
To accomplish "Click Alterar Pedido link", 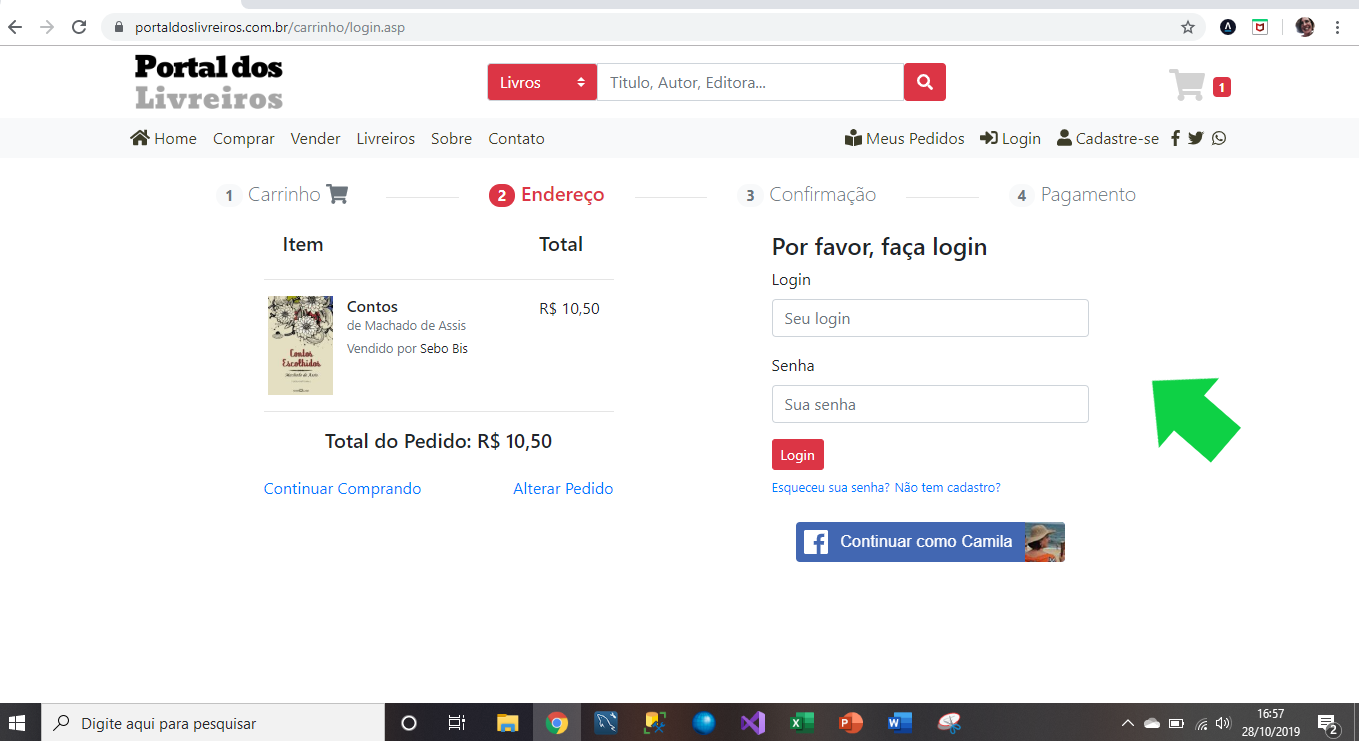I will tap(563, 489).
